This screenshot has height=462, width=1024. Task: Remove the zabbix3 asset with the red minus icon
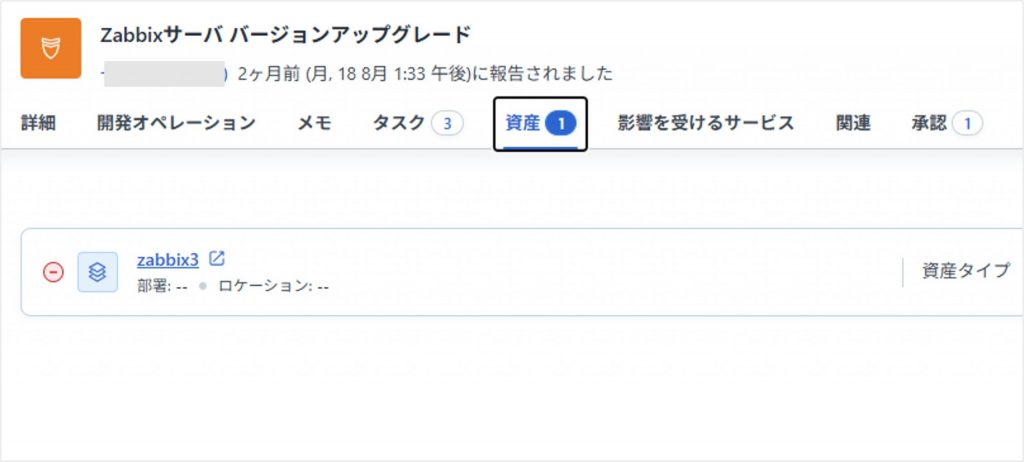pyautogui.click(x=53, y=272)
